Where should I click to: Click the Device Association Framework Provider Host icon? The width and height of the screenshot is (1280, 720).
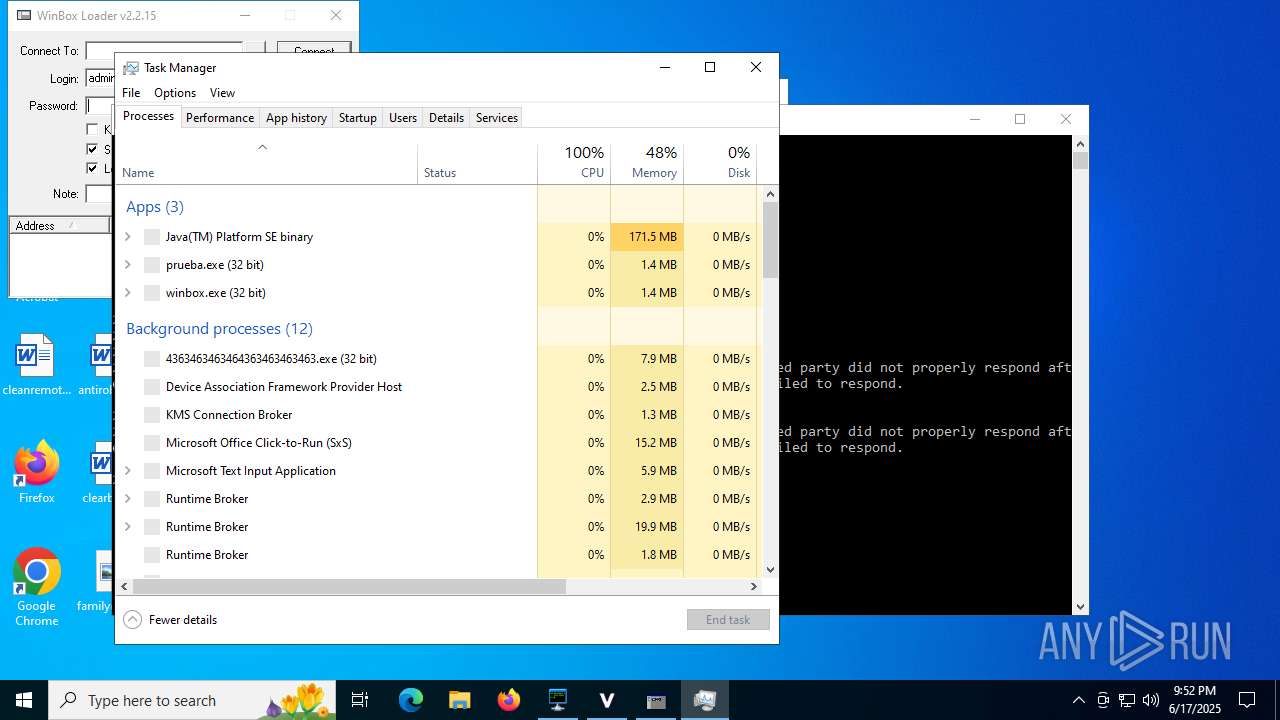coord(152,387)
